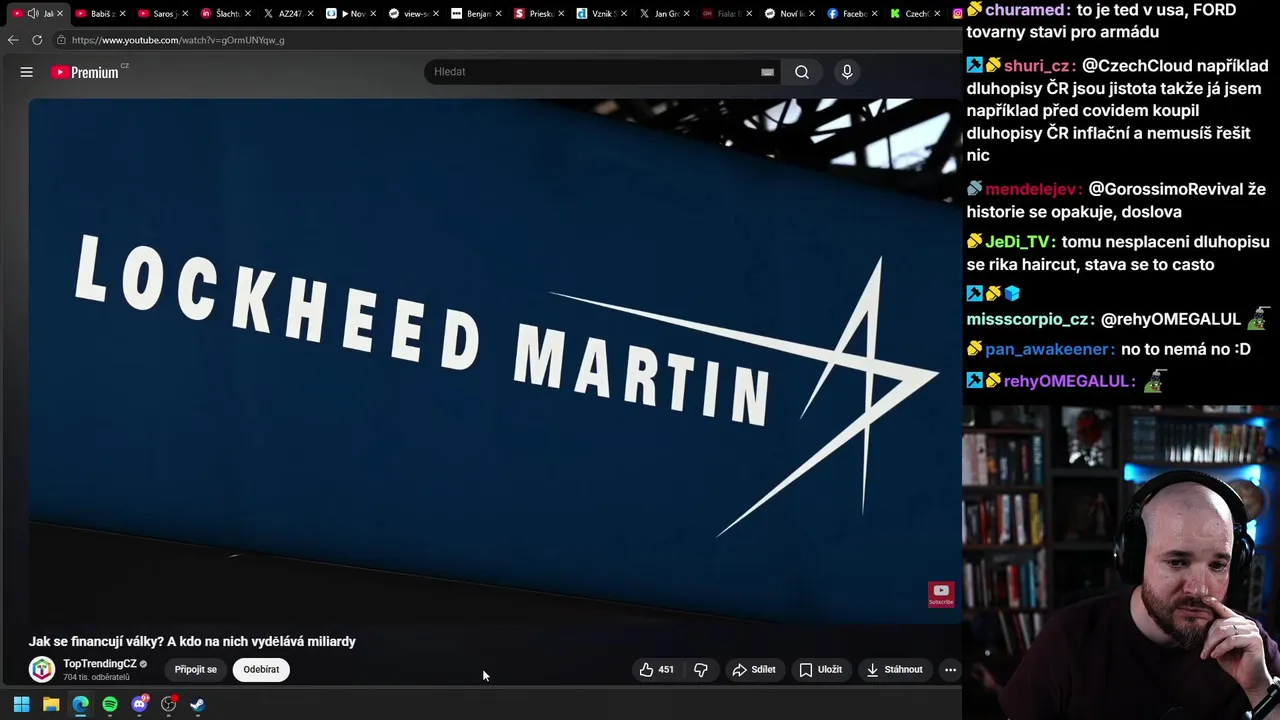Screen dimensions: 1280x720
Task: Click chat username missscorpio_cz
Action: 1028,320
